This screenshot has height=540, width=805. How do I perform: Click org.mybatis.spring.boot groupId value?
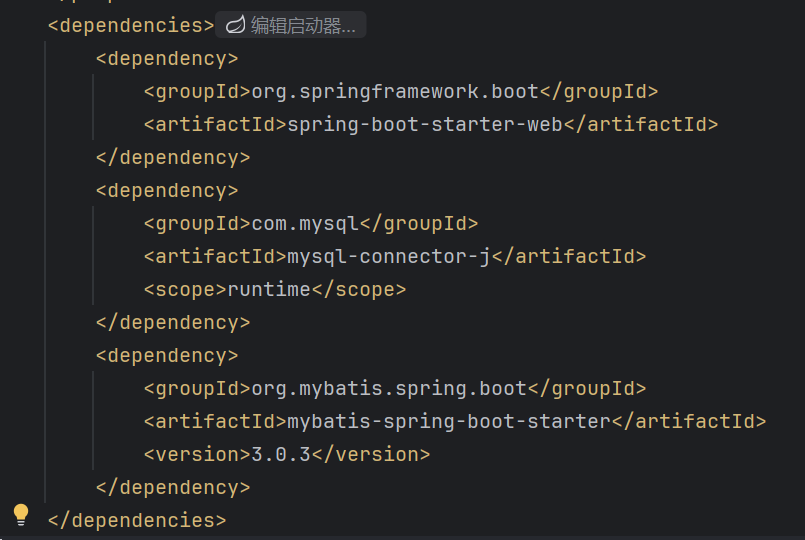click(389, 389)
